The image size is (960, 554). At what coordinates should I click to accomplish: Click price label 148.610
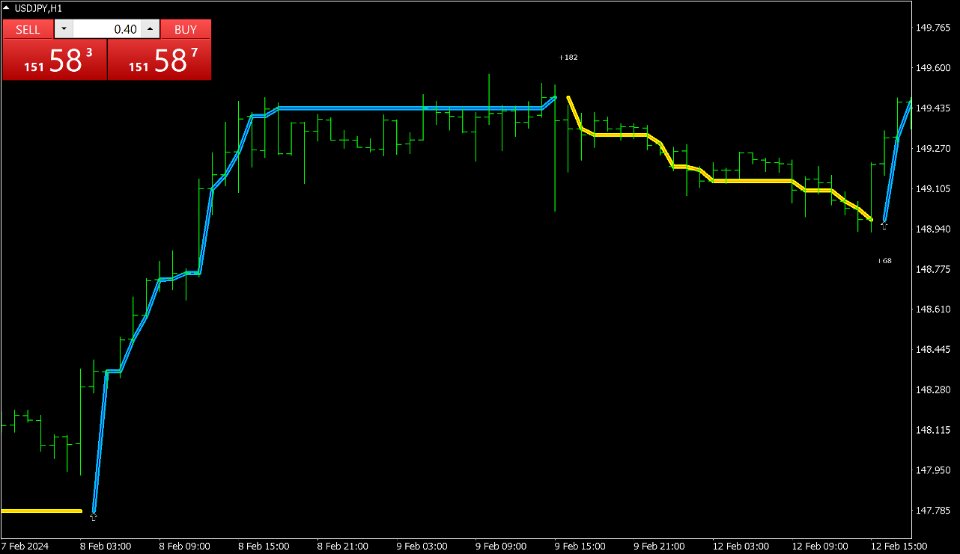pos(933,309)
